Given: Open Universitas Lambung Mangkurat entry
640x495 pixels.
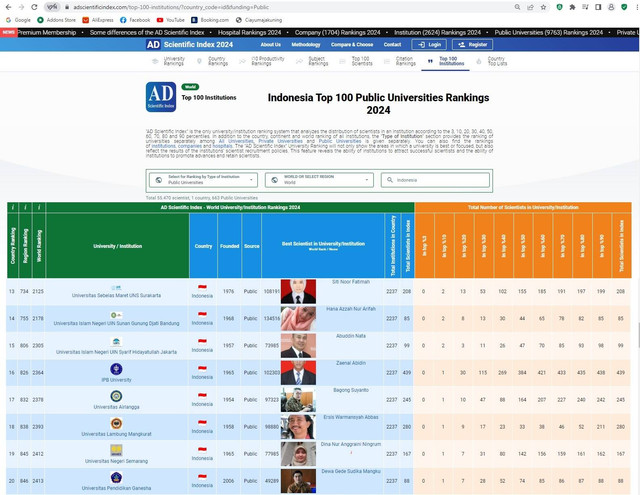Looking at the screenshot, I should (x=116, y=434).
